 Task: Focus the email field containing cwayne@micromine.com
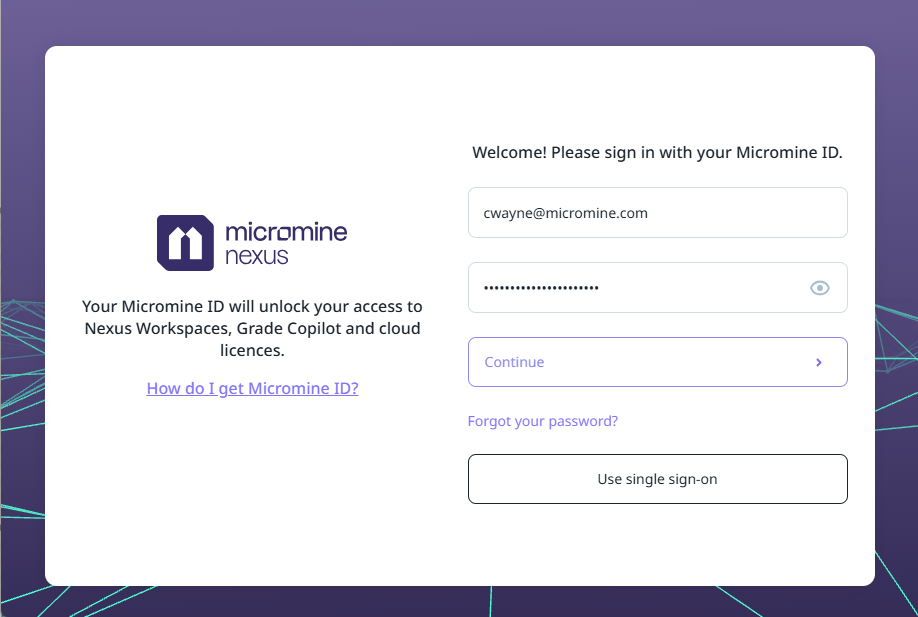point(657,213)
